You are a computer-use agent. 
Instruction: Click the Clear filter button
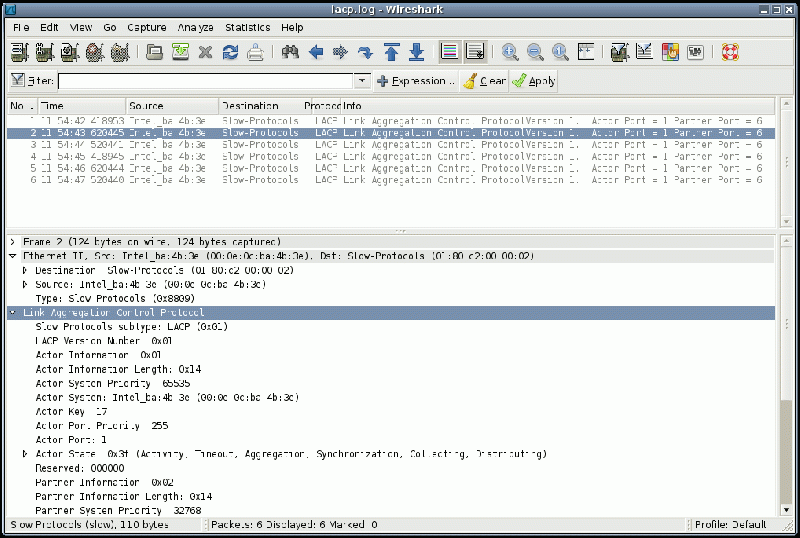click(484, 81)
